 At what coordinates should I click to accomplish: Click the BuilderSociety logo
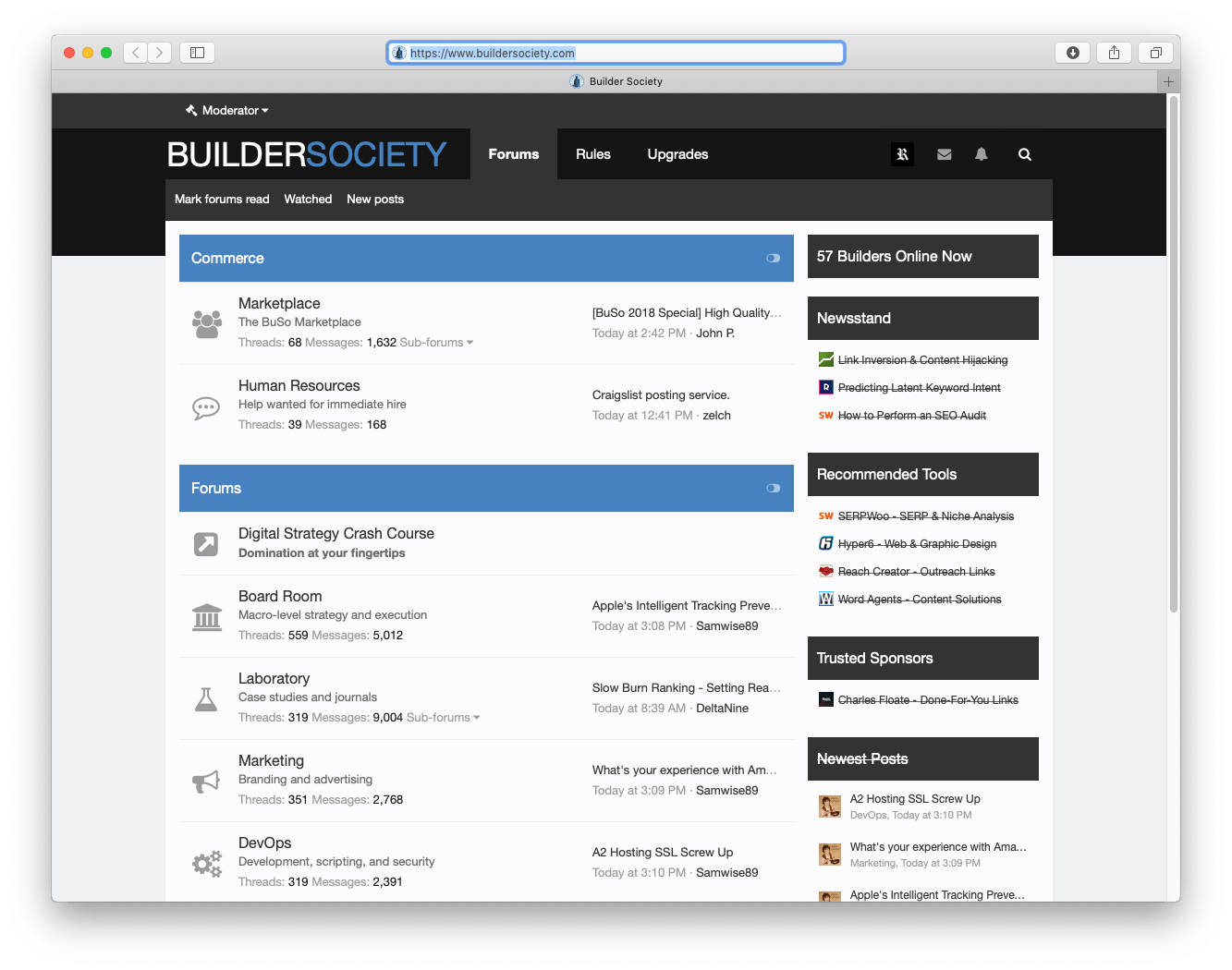307,154
